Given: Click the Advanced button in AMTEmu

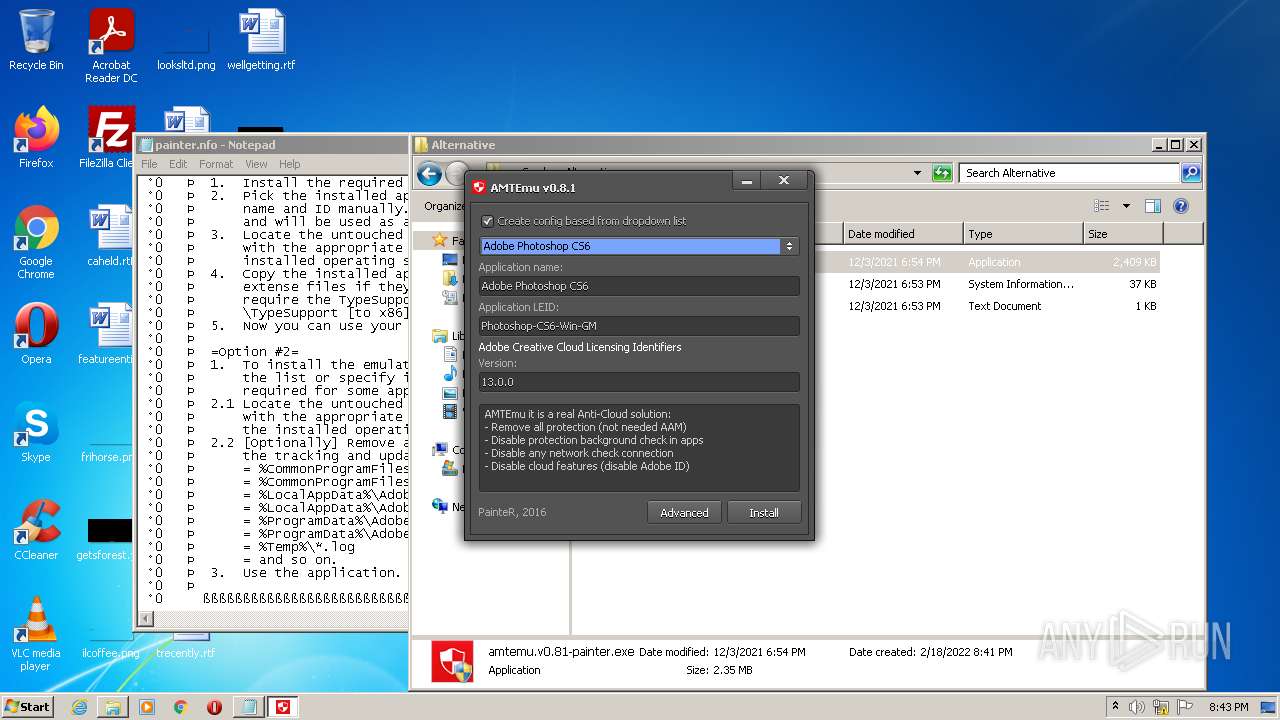Looking at the screenshot, I should [684, 512].
